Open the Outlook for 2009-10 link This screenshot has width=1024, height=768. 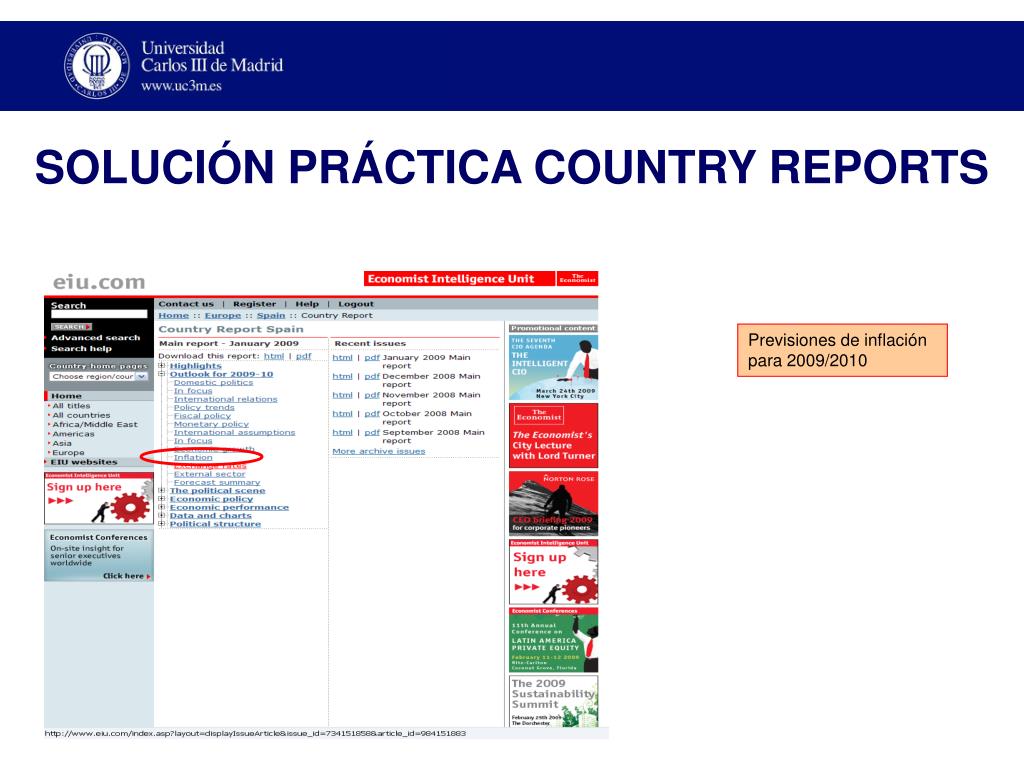coord(221,374)
